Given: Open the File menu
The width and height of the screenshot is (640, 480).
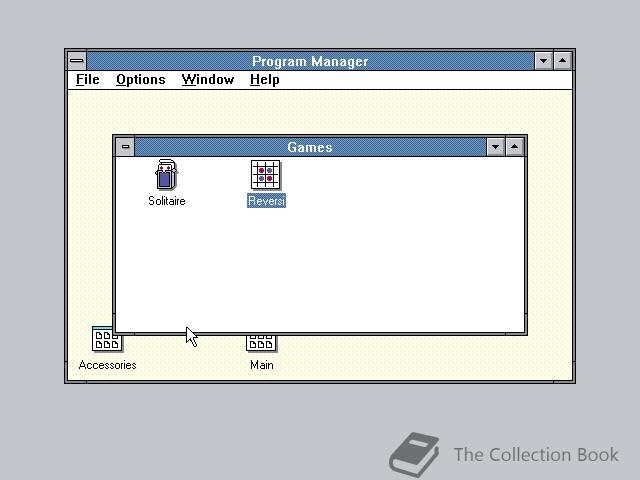Looking at the screenshot, I should (x=88, y=80).
